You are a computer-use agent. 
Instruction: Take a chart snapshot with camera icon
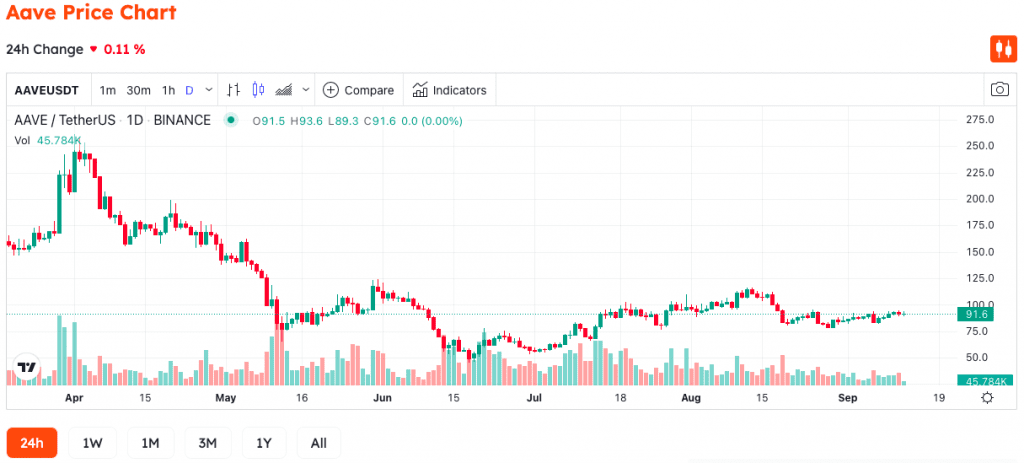coord(1000,90)
